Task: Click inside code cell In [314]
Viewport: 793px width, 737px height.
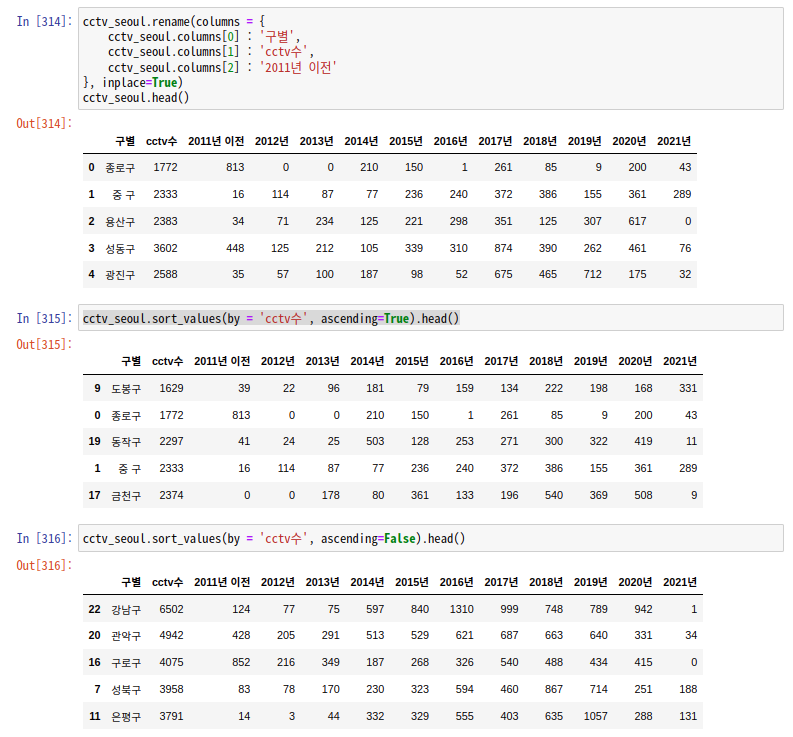Action: click(x=430, y=59)
